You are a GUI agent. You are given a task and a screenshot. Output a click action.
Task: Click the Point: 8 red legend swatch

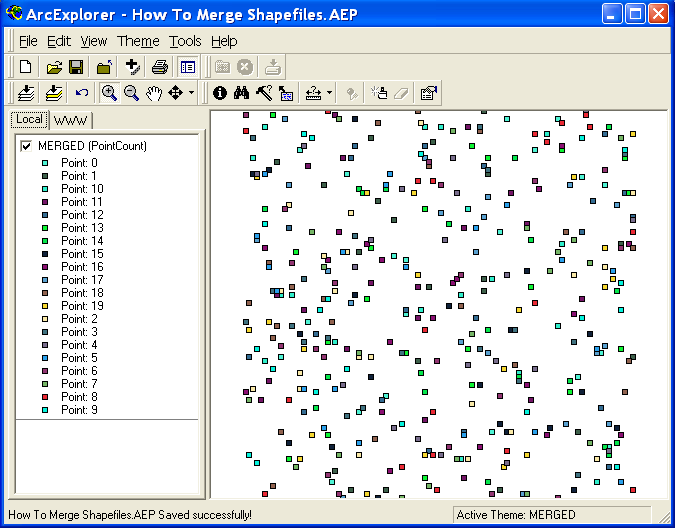[x=45, y=397]
